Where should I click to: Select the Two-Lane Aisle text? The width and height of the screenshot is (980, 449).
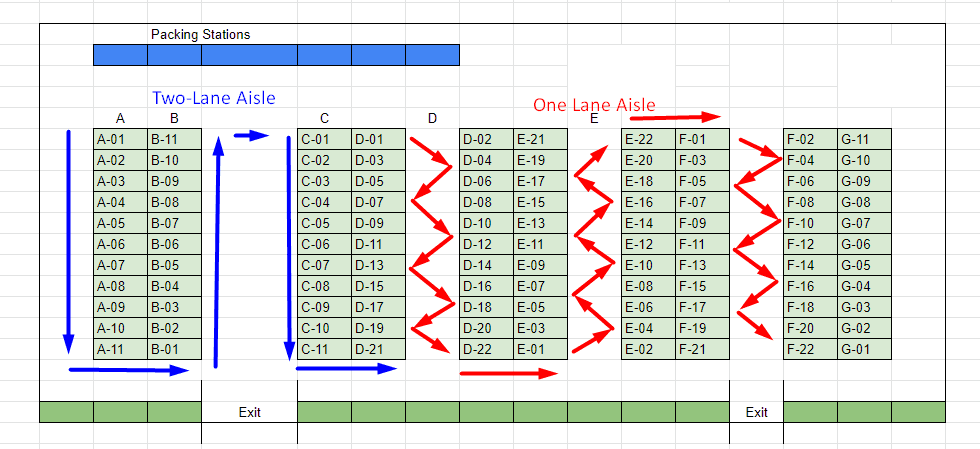coord(214,98)
